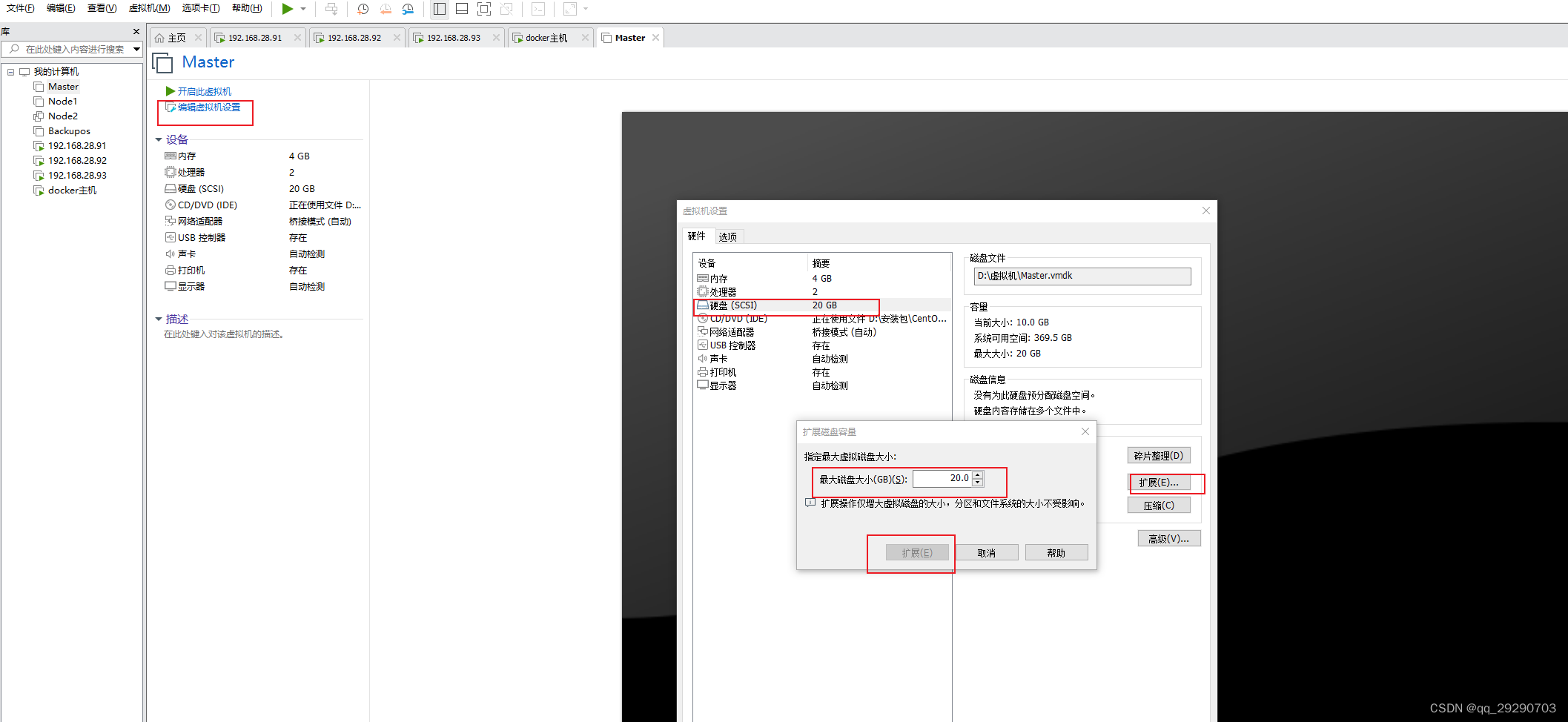Click 取消 in the expand disk dialog
Screen dimensions: 1568x722
987,553
